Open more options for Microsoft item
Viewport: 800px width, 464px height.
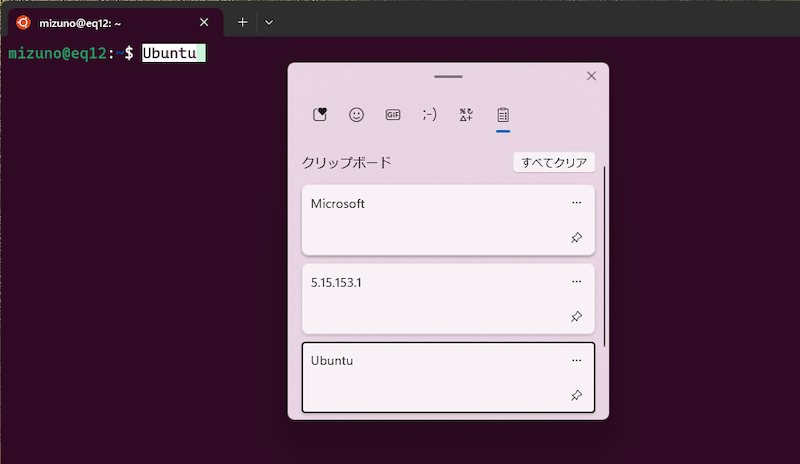tap(577, 203)
